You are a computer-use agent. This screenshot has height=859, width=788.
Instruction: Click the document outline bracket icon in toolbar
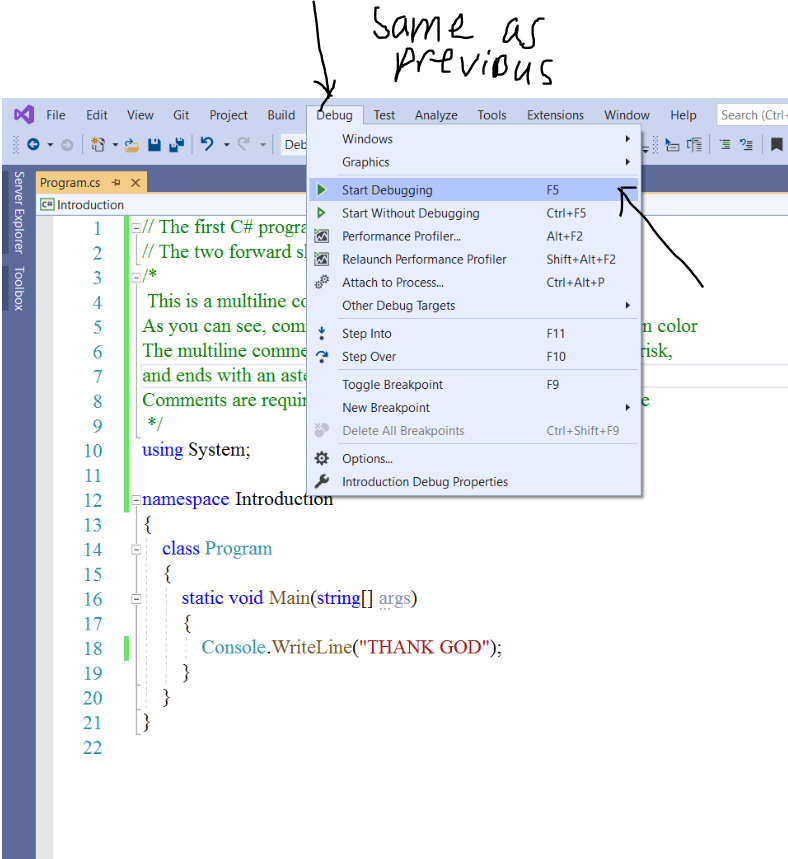tap(695, 145)
